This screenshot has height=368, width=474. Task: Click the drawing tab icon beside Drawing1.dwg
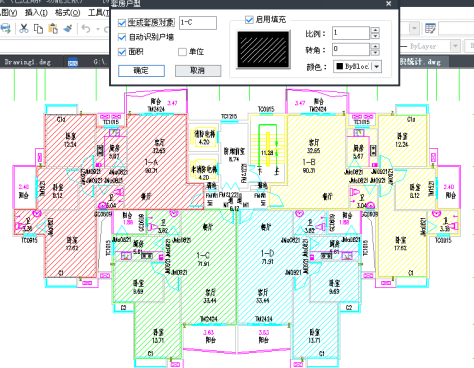click(x=73, y=62)
